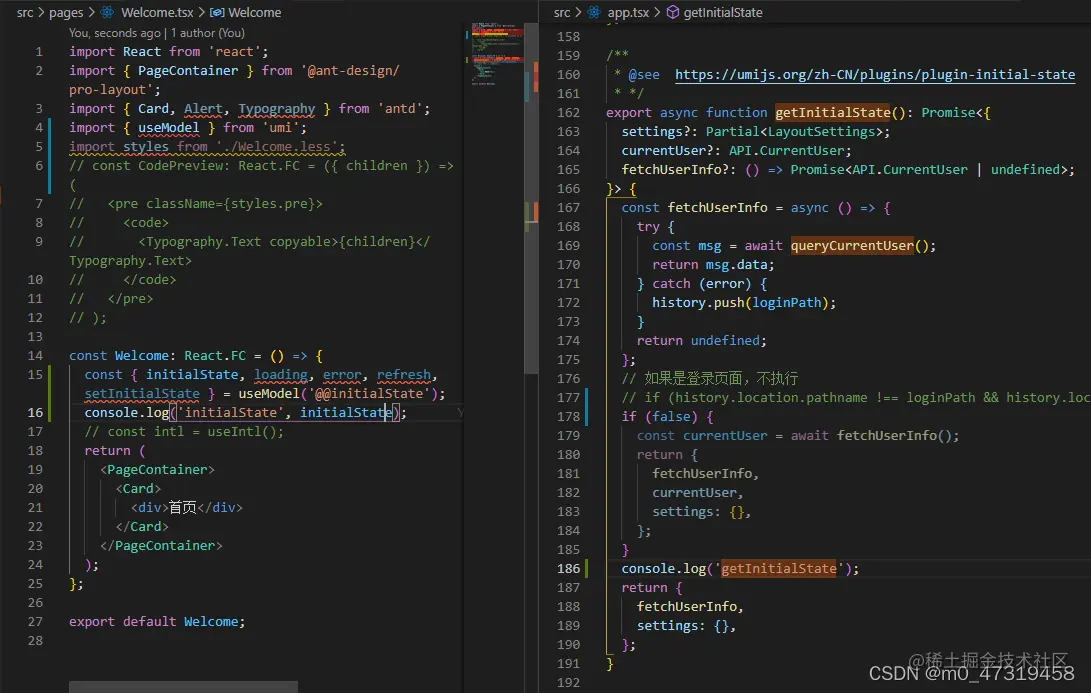Open the 'Welcome.tsx' breadcrumb segment
The width and height of the screenshot is (1091, 693).
click(157, 12)
